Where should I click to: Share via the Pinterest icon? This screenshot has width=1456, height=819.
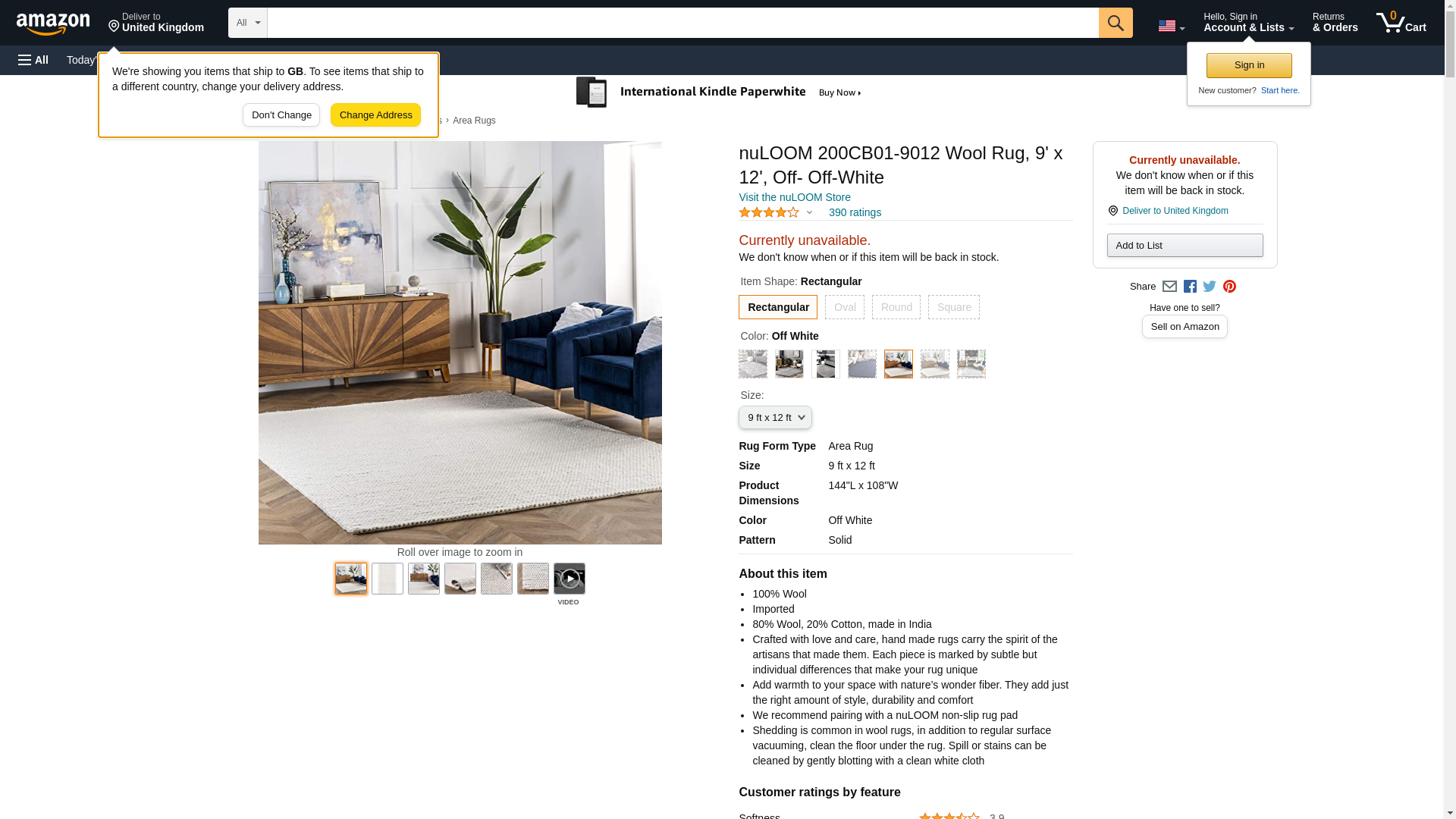click(1228, 287)
